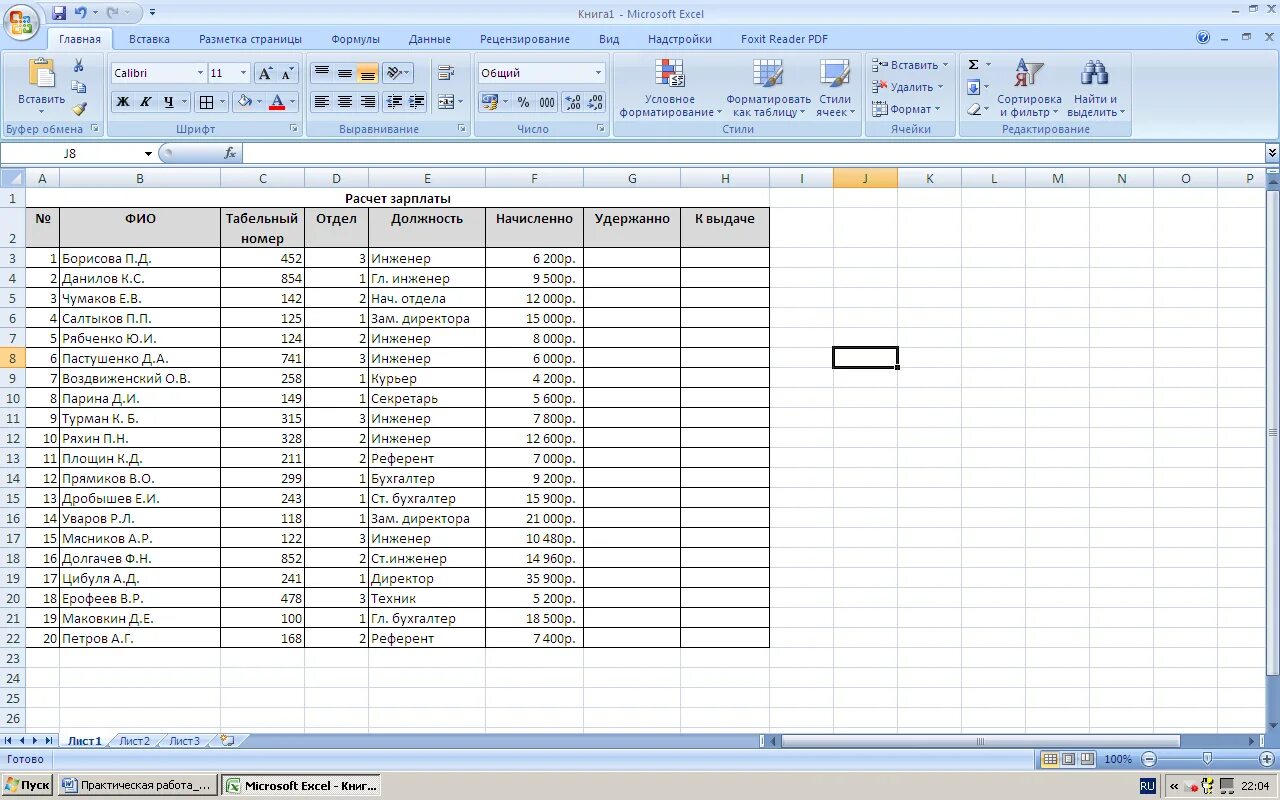Increase font size with the large A

265,73
